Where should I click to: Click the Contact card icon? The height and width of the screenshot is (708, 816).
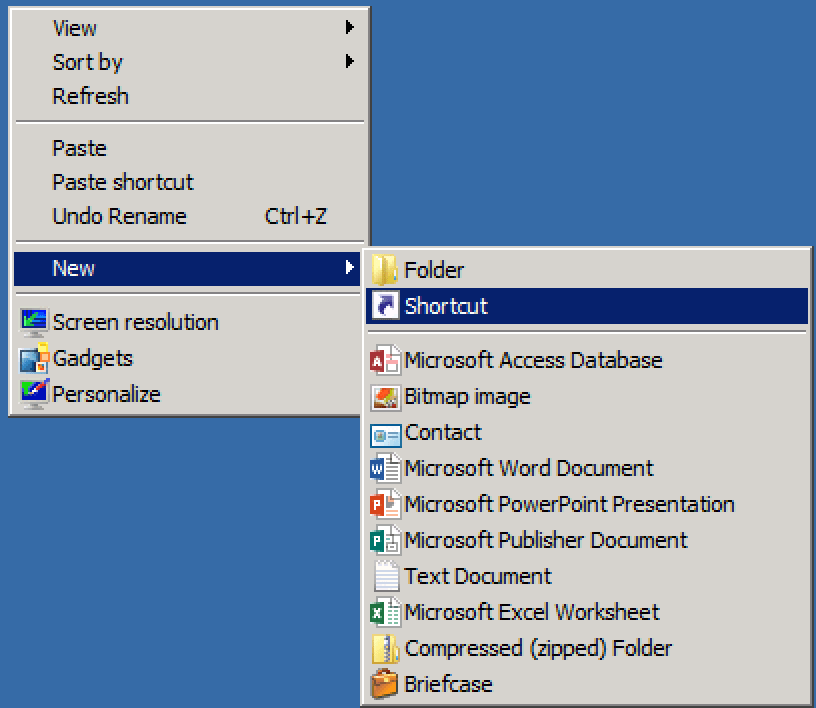click(386, 432)
